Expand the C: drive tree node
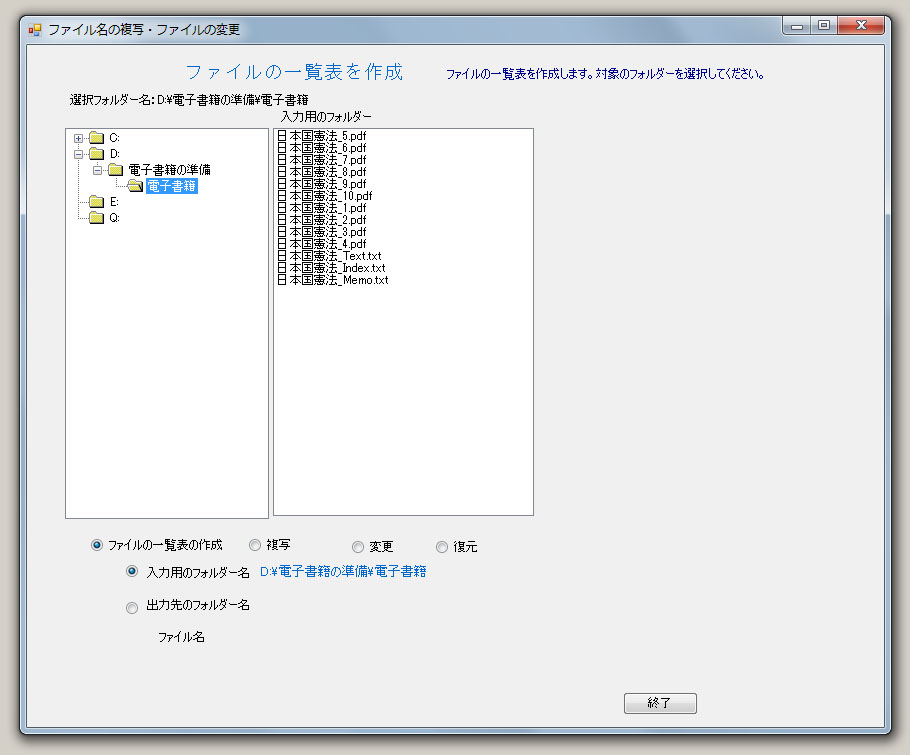This screenshot has height=755, width=910. 79,138
